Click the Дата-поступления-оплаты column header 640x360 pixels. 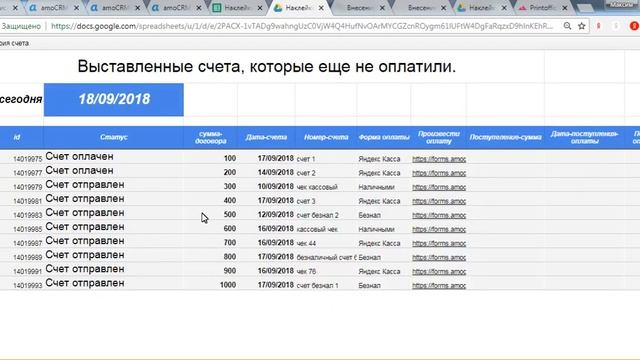pyautogui.click(x=584, y=137)
